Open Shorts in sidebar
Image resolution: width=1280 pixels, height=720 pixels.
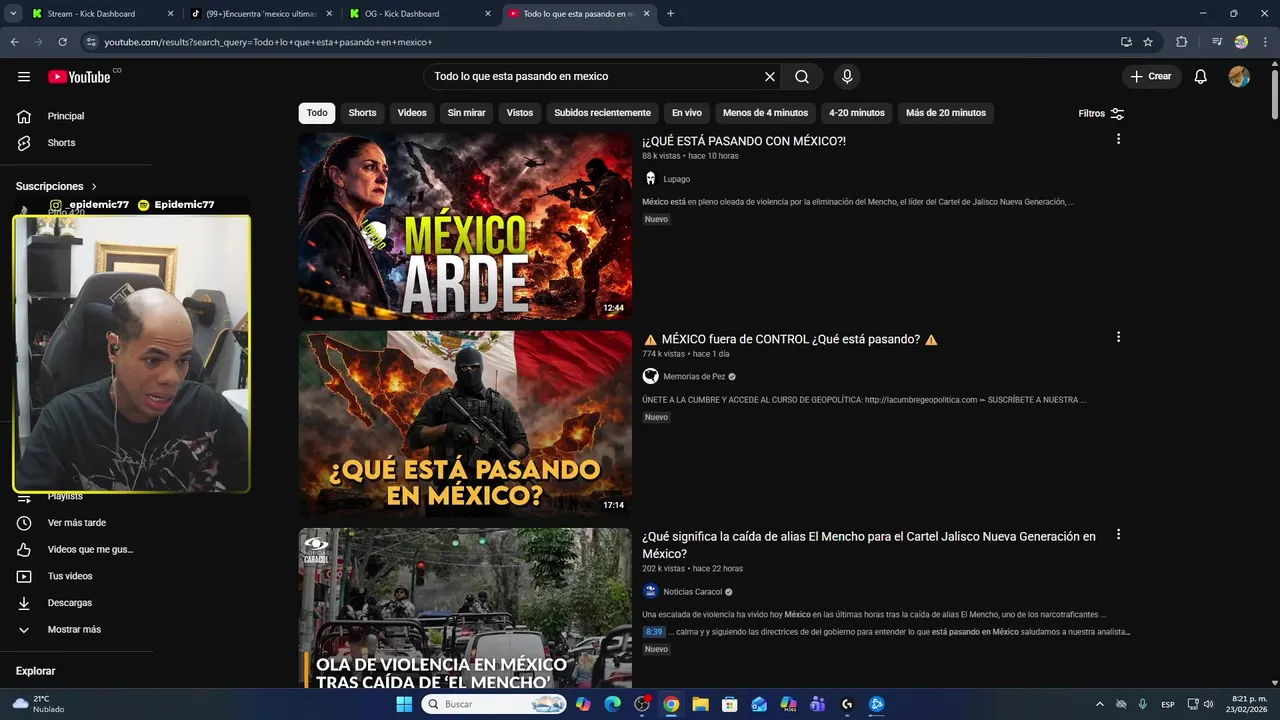pos(60,143)
